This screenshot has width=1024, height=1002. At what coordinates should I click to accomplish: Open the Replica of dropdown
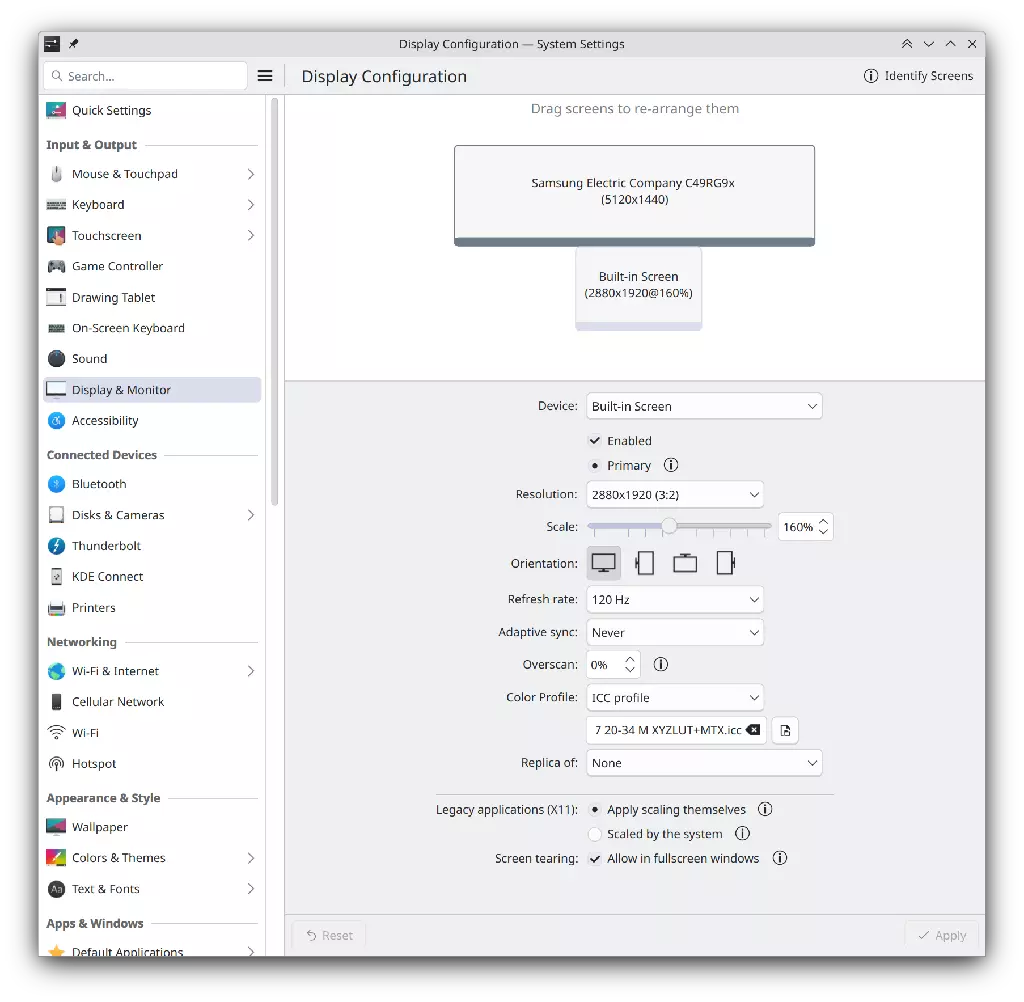[x=704, y=763]
